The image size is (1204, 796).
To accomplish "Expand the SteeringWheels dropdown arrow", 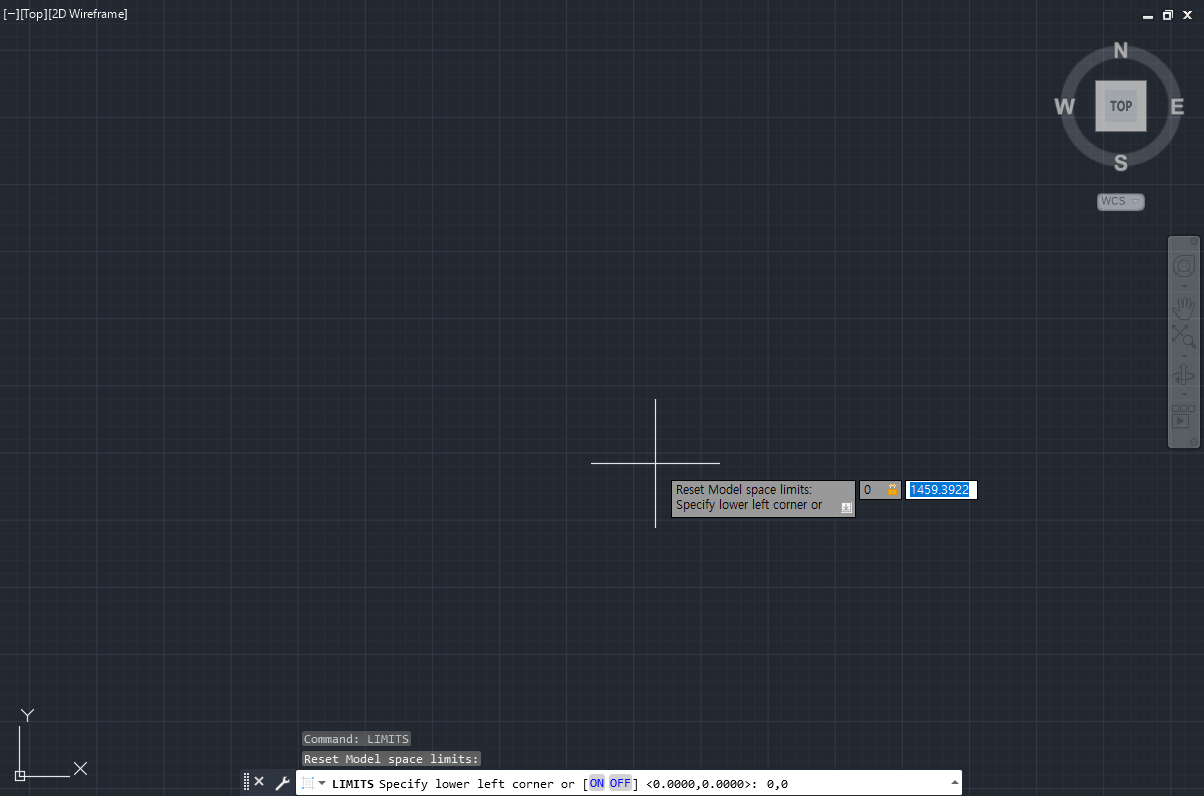I will pyautogui.click(x=1184, y=287).
